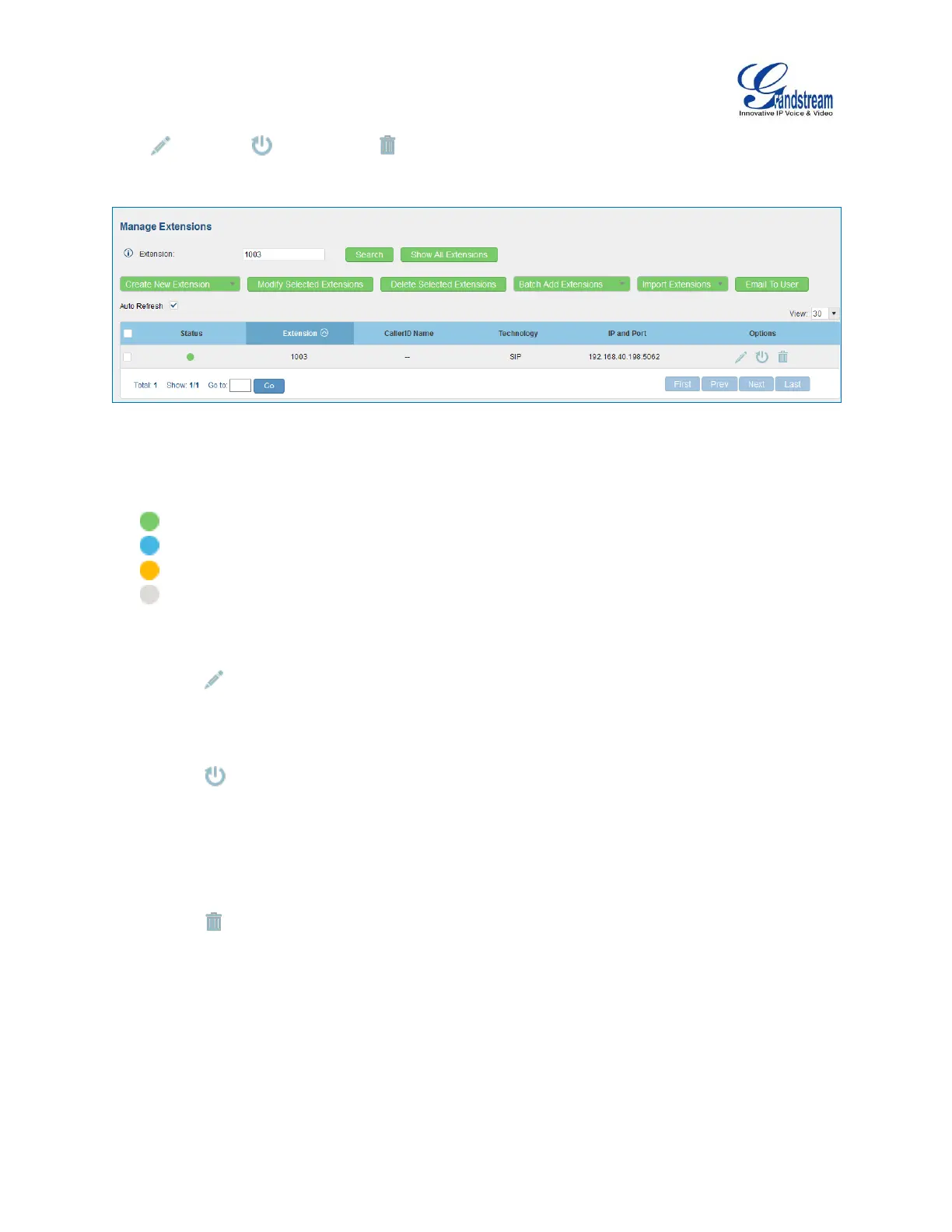Edit extension 1003 via pencil icon in table row
The width and height of the screenshot is (952, 1232).
point(740,357)
